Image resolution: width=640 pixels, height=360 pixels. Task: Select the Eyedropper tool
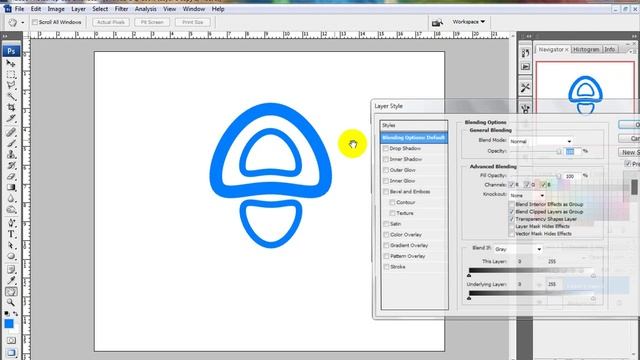click(x=11, y=280)
